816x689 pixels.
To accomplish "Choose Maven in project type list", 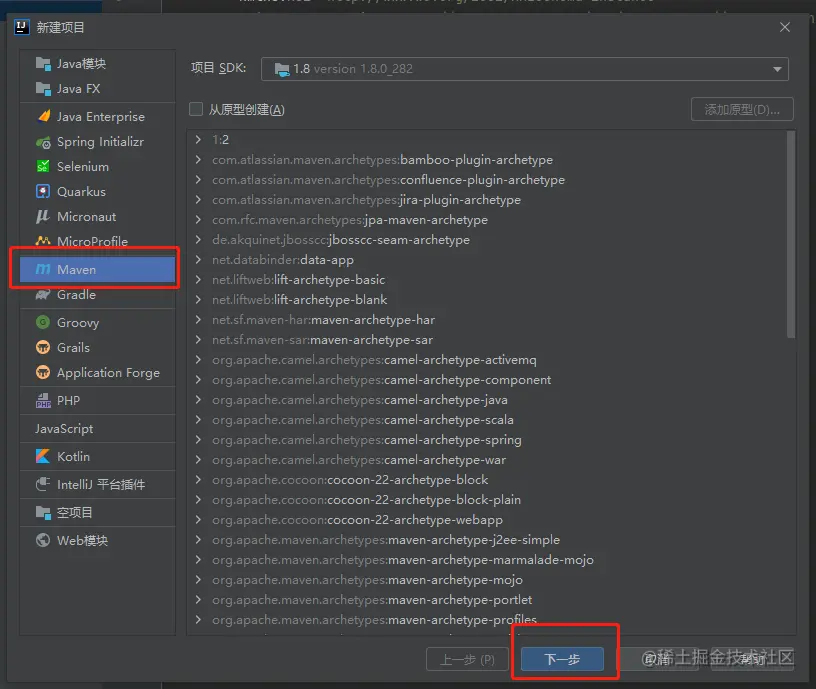I will pos(98,269).
